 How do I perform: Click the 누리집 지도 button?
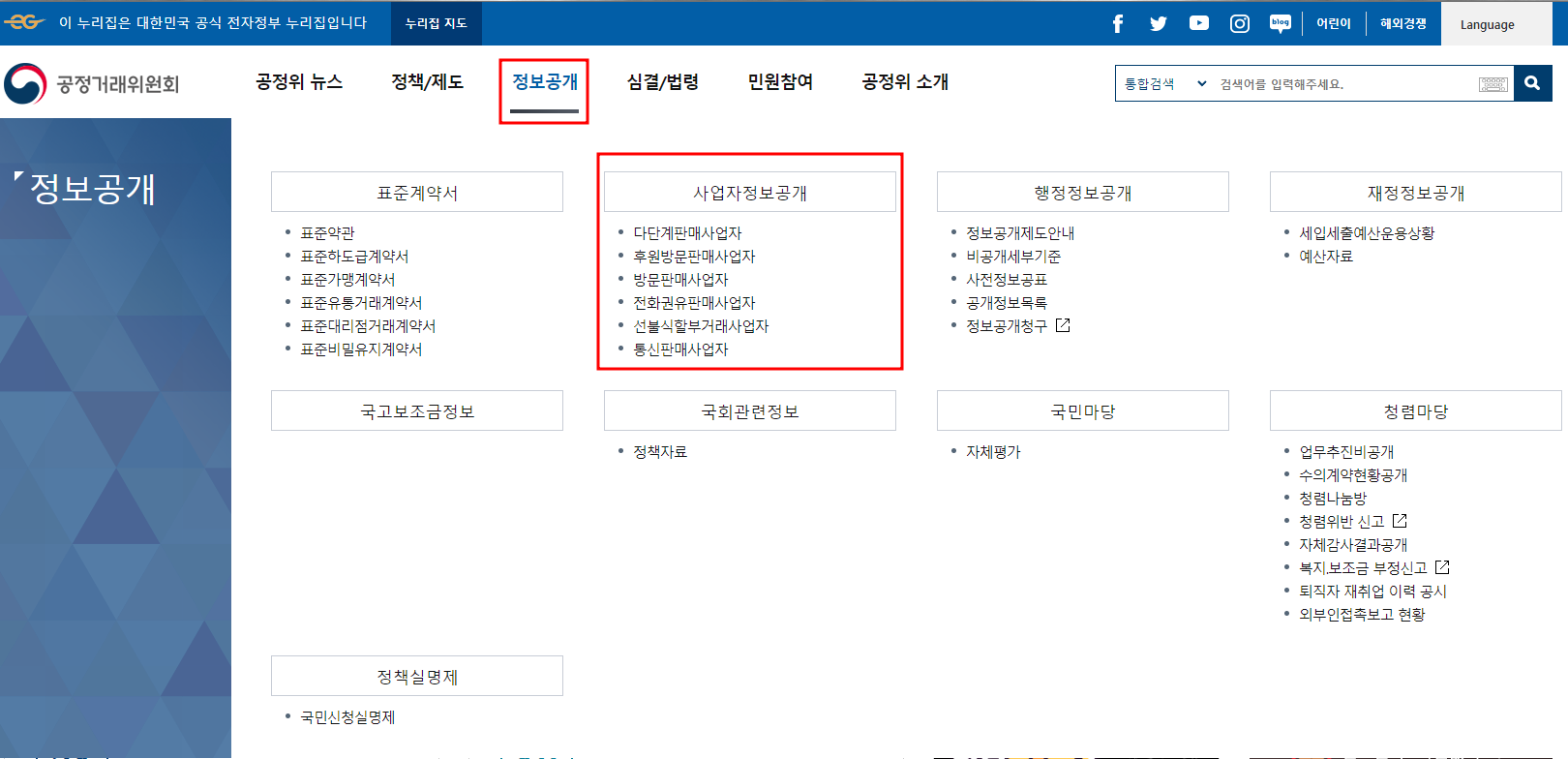437,23
